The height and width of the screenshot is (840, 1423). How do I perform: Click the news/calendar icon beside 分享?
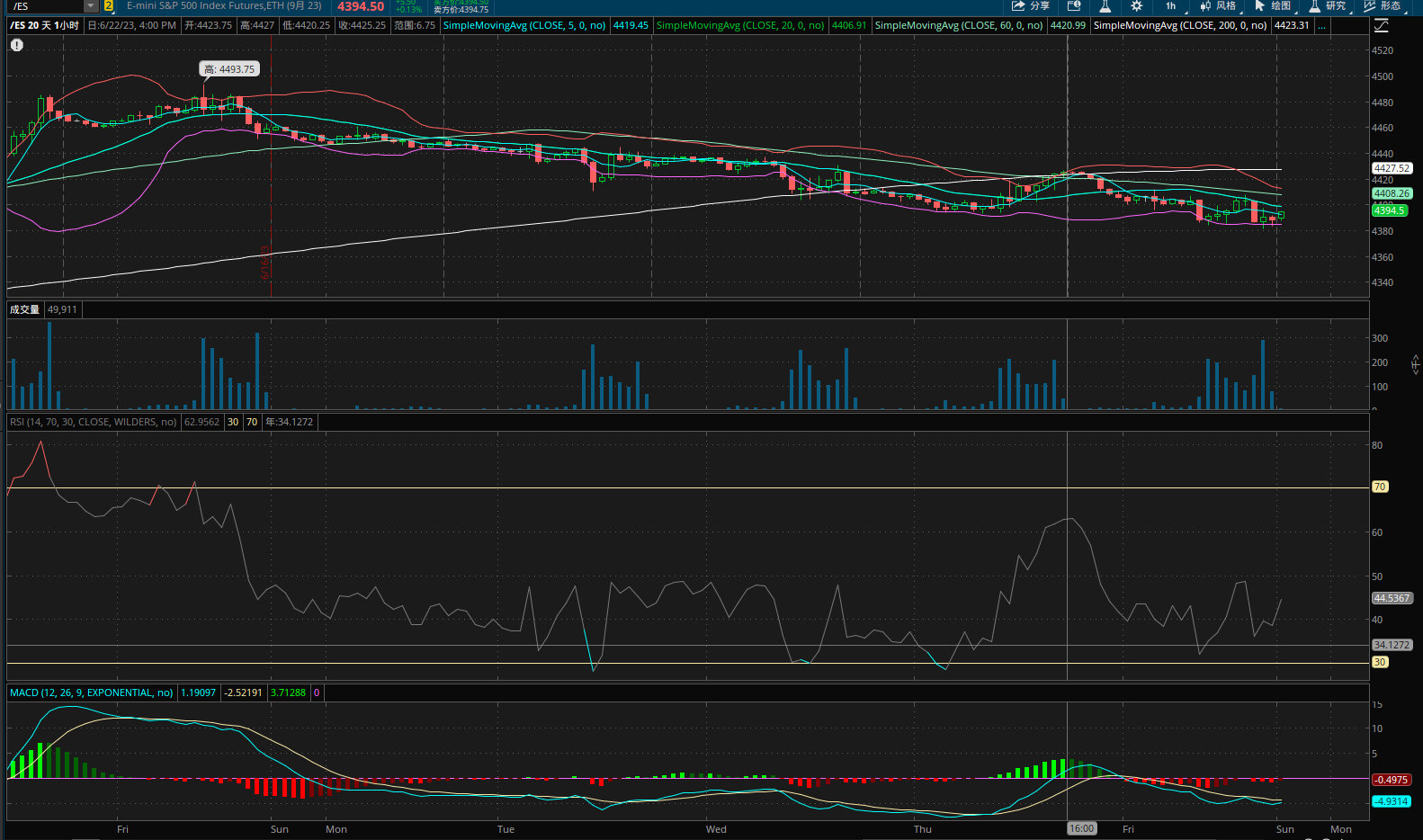click(1074, 5)
